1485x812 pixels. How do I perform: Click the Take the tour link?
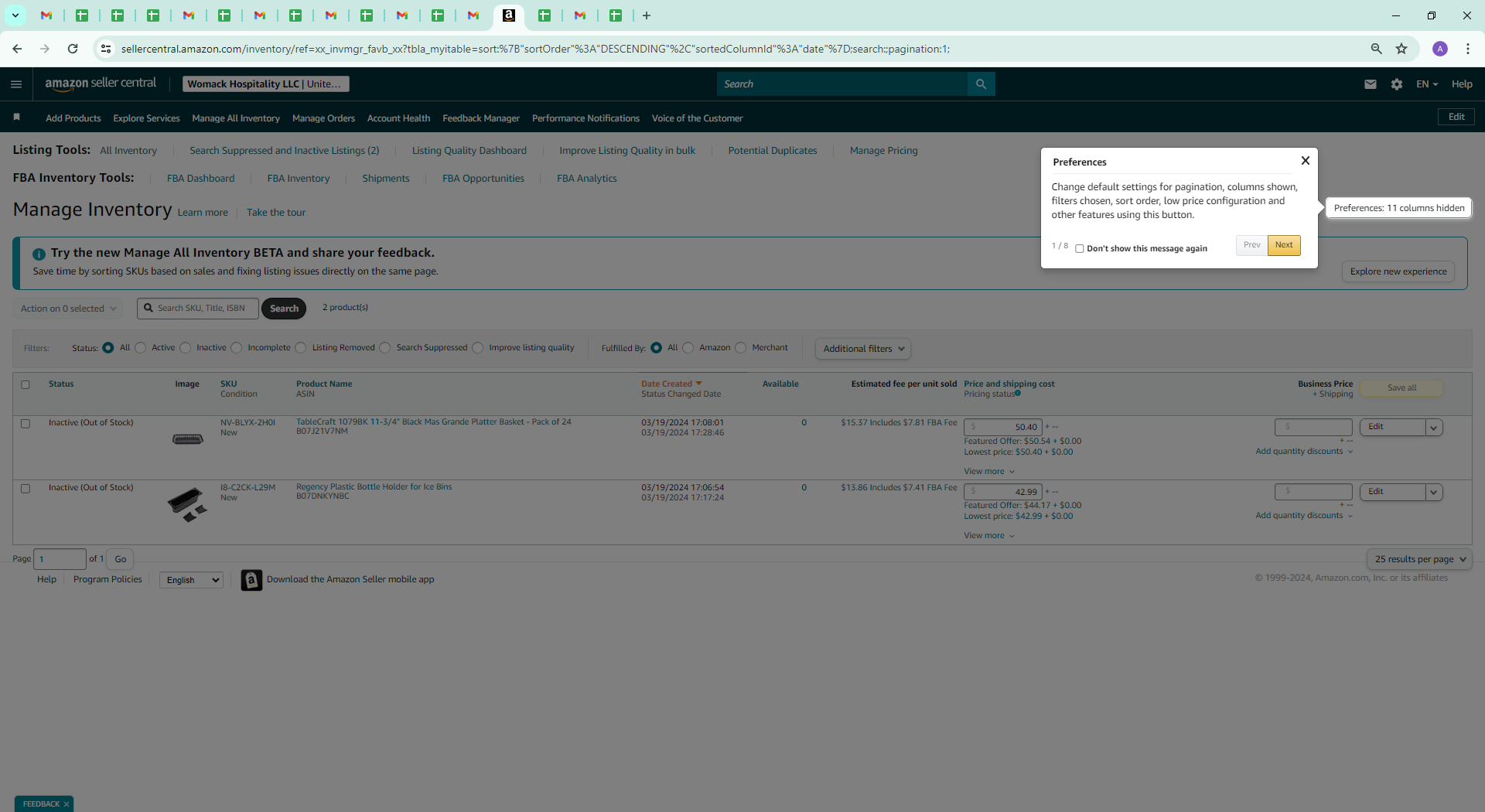276,213
